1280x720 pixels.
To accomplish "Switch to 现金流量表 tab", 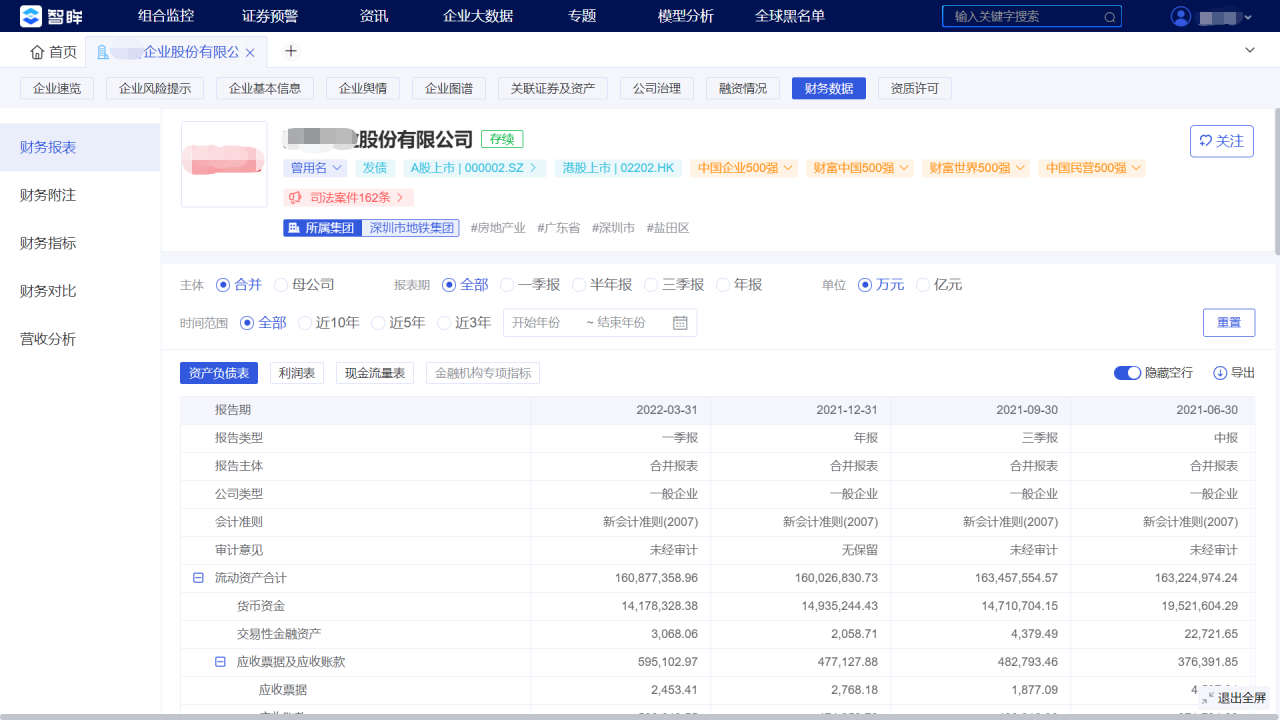I will [x=375, y=373].
